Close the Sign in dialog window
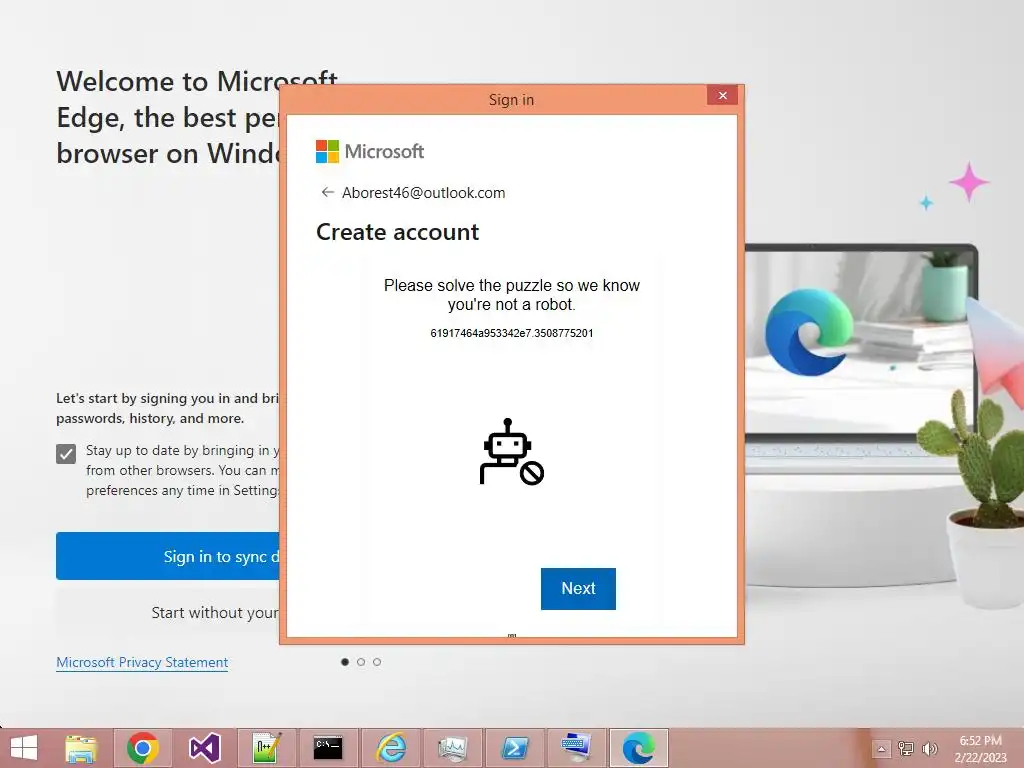This screenshot has height=768, width=1024. (x=722, y=95)
